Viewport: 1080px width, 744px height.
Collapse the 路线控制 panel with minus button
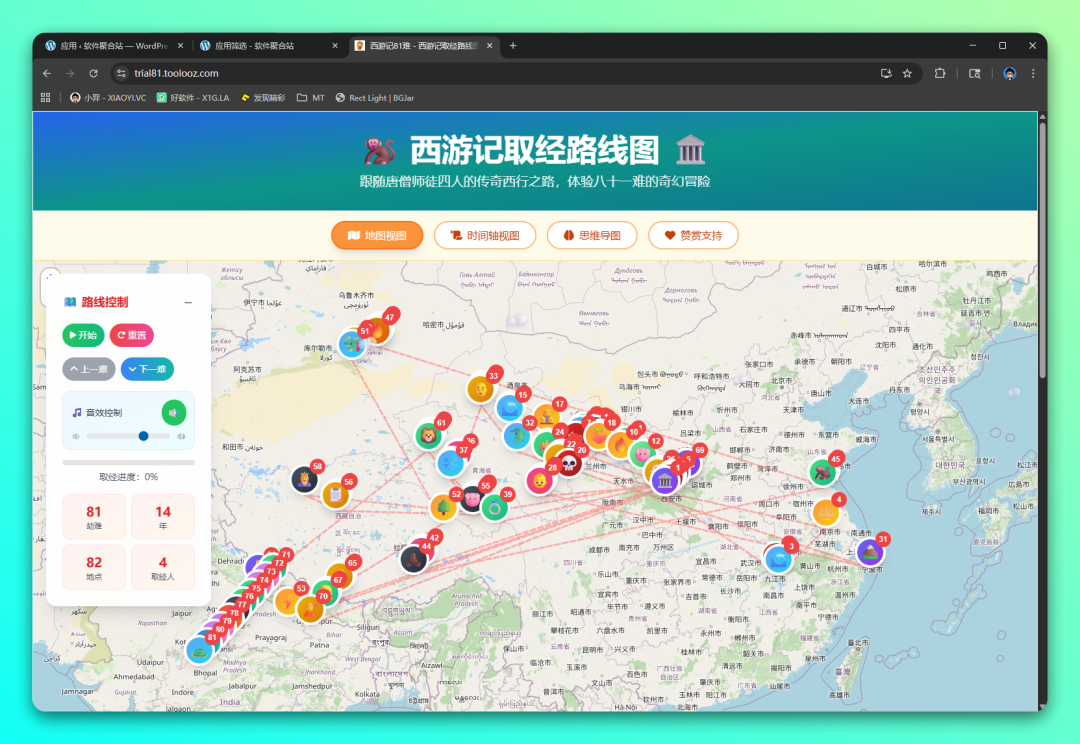pyautogui.click(x=188, y=302)
